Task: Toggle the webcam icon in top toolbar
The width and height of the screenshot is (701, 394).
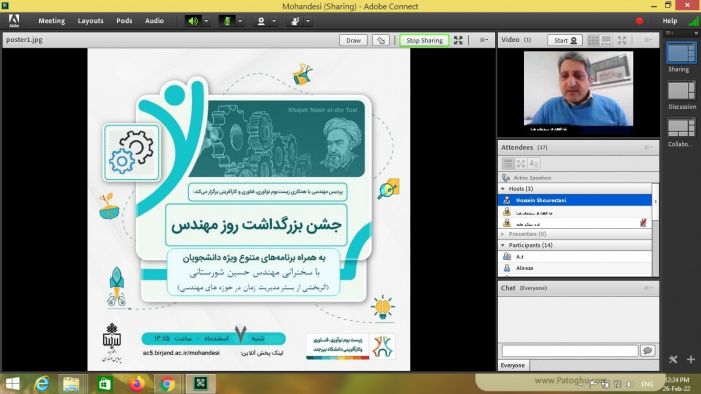Action: click(261, 21)
